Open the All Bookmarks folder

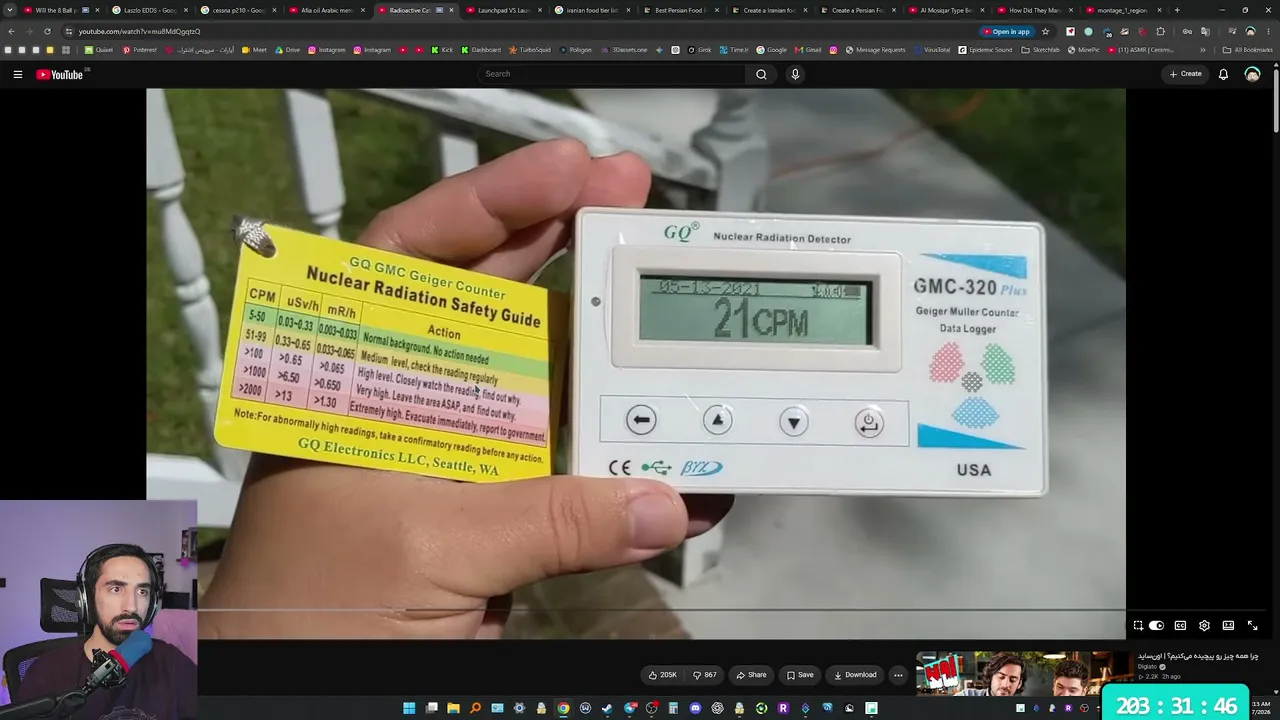(x=1248, y=50)
